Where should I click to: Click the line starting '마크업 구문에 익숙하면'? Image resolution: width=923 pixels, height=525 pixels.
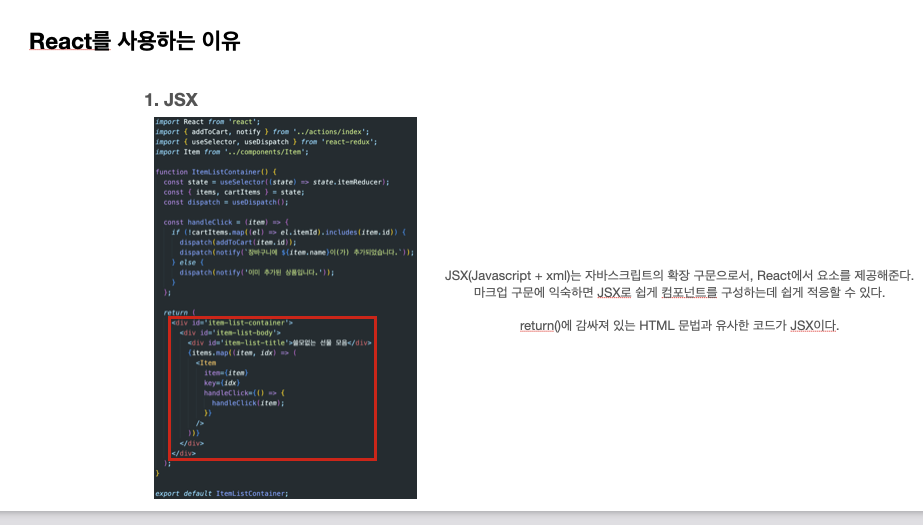coord(679,293)
